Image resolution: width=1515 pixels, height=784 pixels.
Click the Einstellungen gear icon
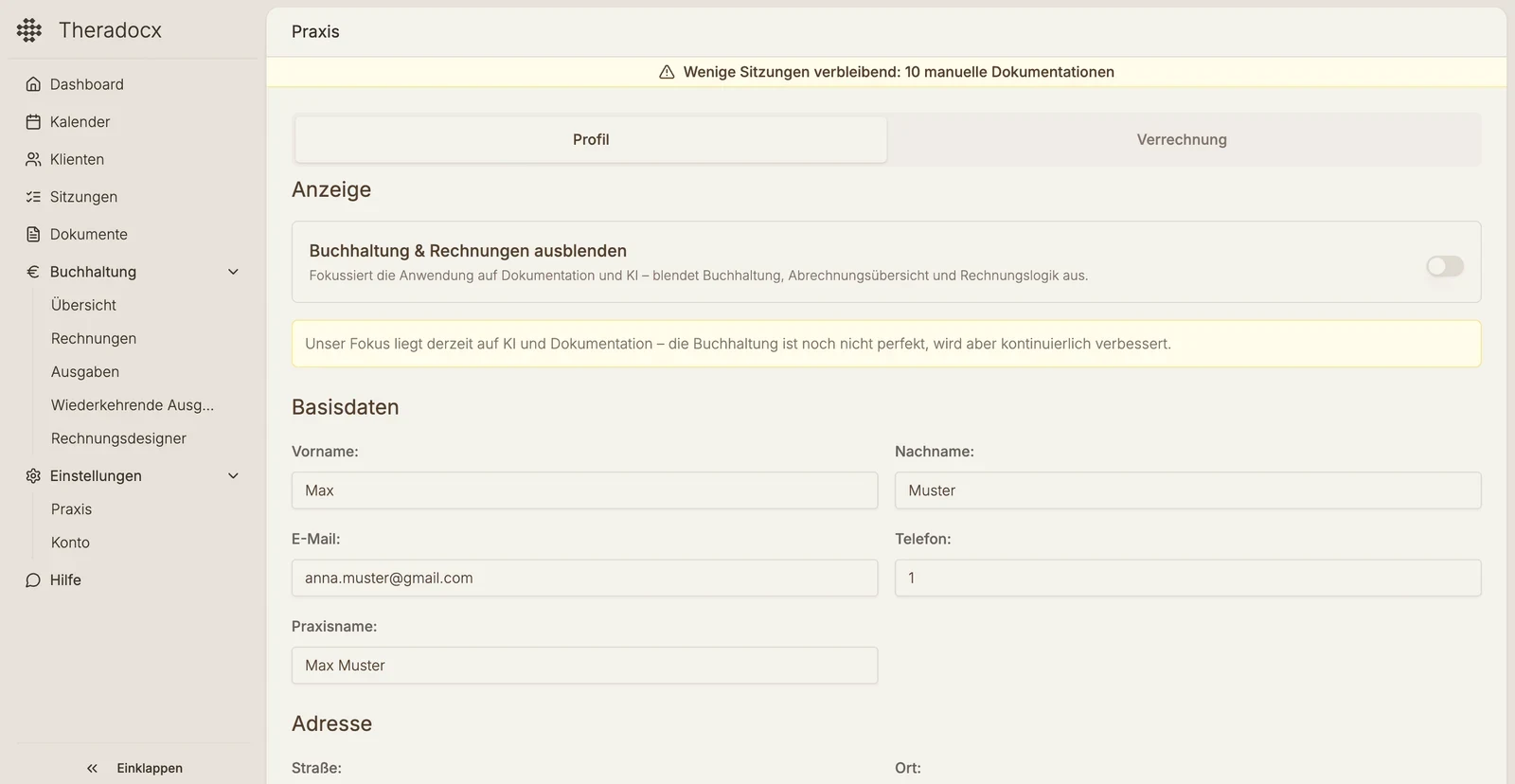[x=33, y=475]
